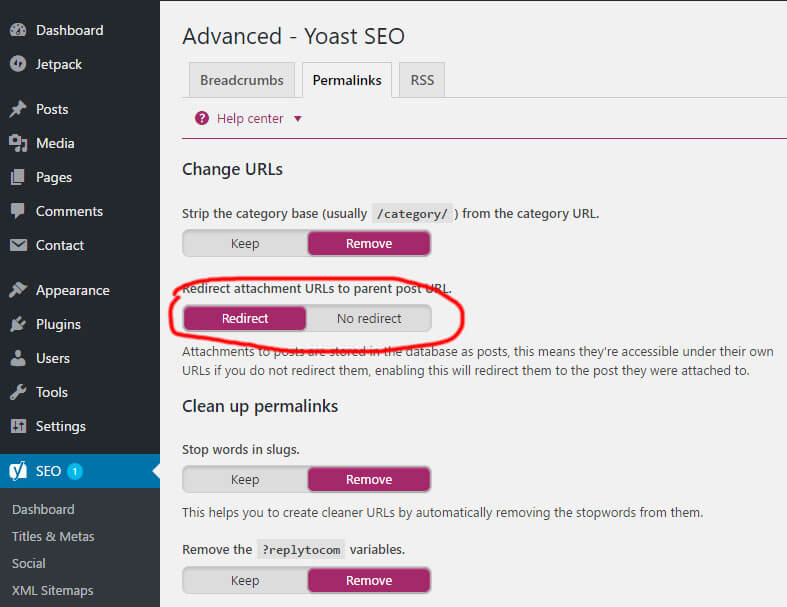Click the Users person icon
Viewport: 787px width, 607px height.
click(18, 358)
